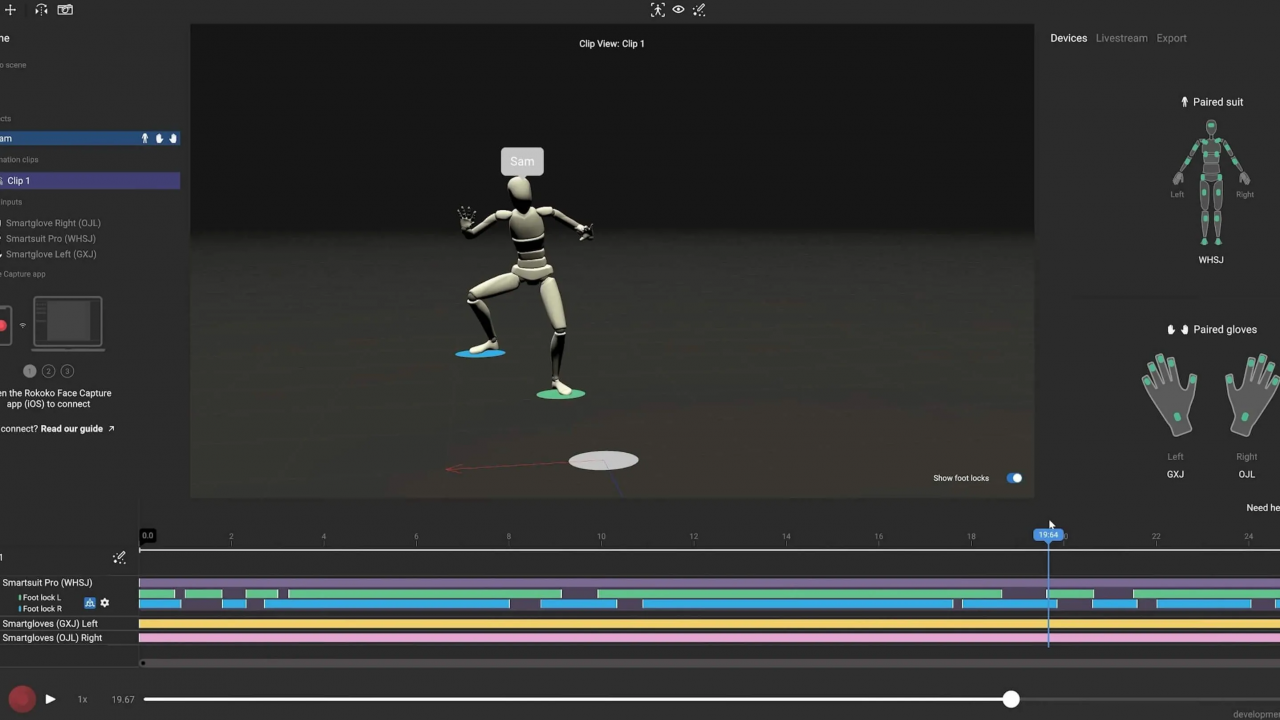Select Smartsuit Pro (WHSJ) input item
The image size is (1280, 720).
coord(51,239)
